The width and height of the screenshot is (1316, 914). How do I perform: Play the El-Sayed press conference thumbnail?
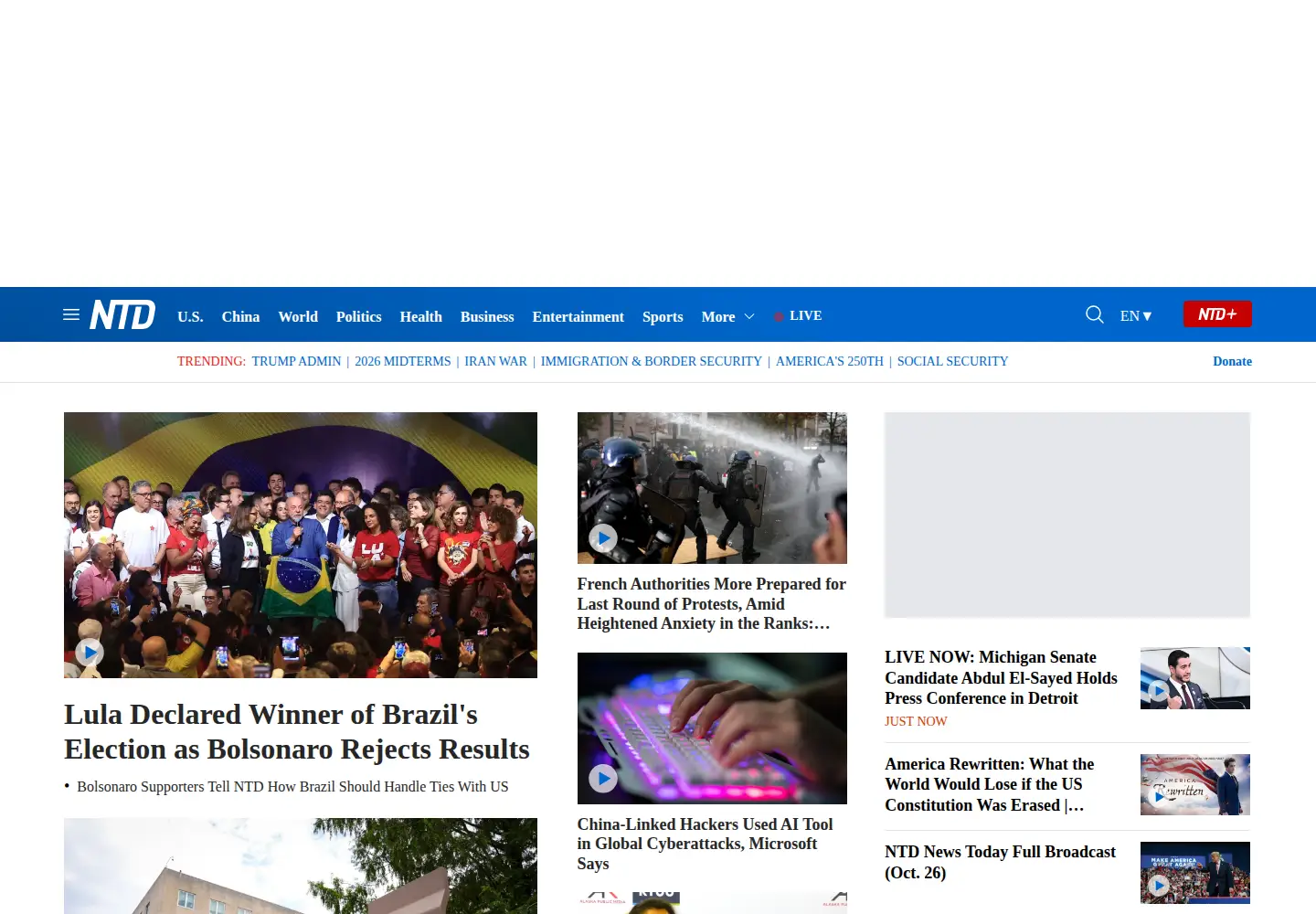point(1158,691)
